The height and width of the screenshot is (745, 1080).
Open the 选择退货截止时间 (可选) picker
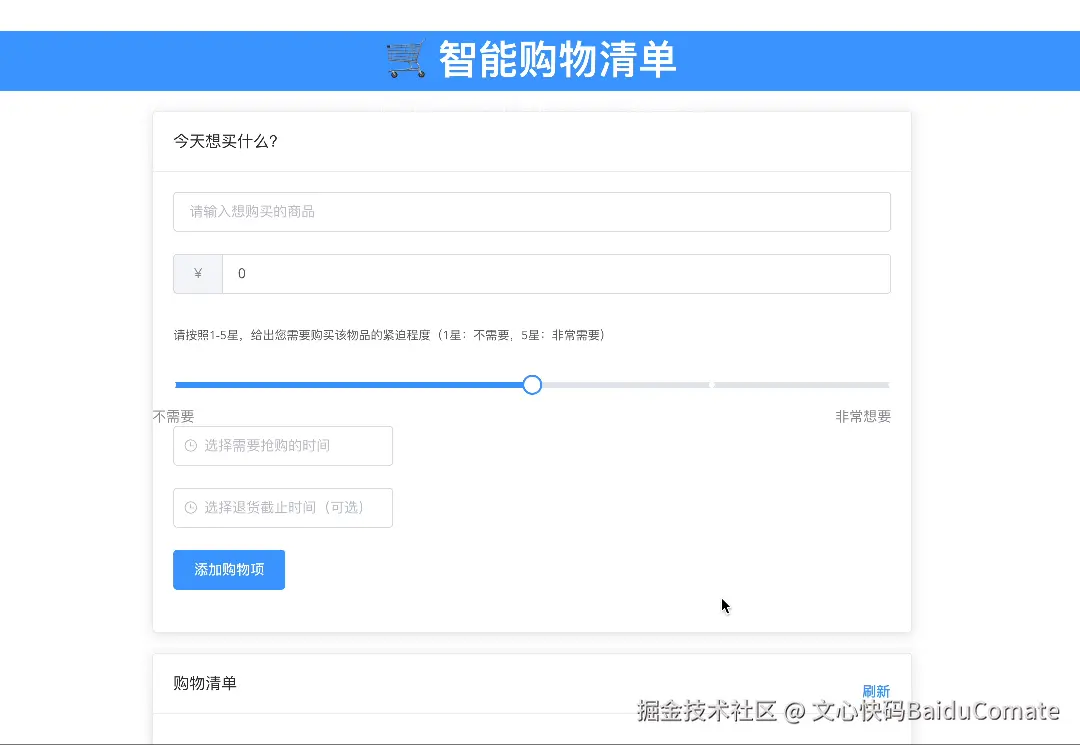[283, 508]
